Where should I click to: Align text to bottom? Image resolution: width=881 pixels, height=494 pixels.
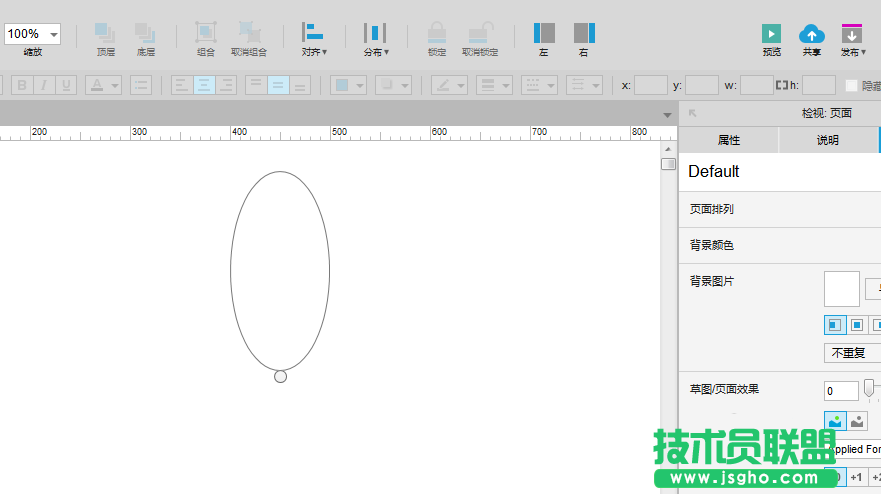click(x=300, y=85)
